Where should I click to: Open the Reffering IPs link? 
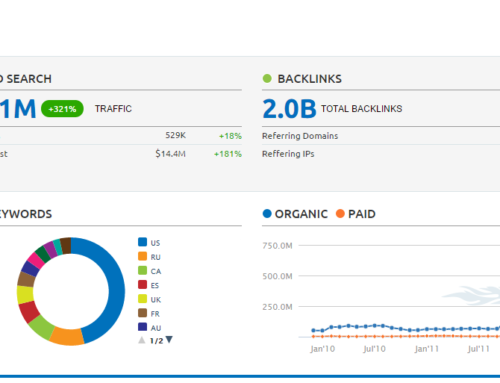click(x=288, y=154)
